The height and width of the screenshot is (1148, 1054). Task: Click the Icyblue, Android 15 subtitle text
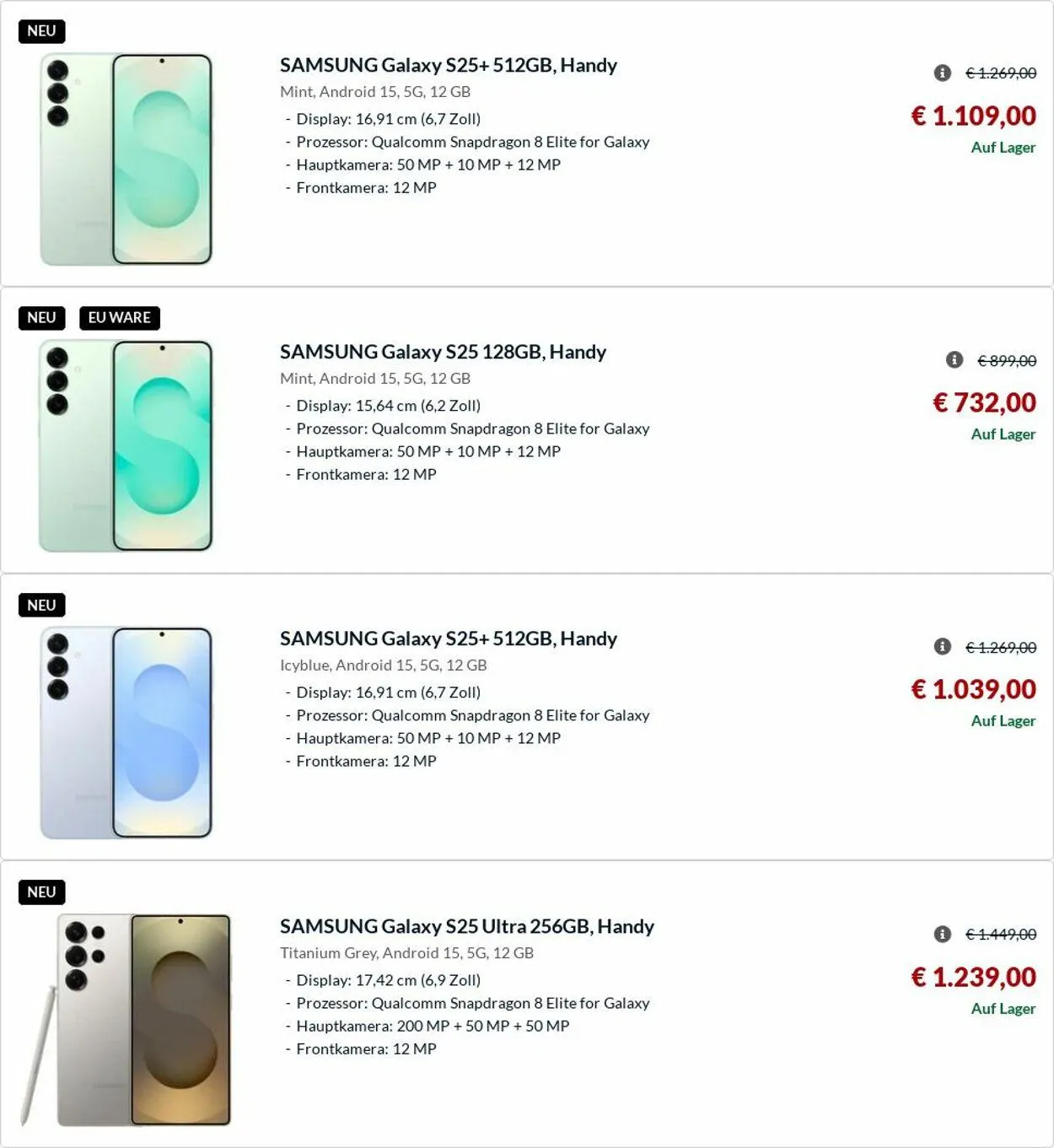pos(383,665)
